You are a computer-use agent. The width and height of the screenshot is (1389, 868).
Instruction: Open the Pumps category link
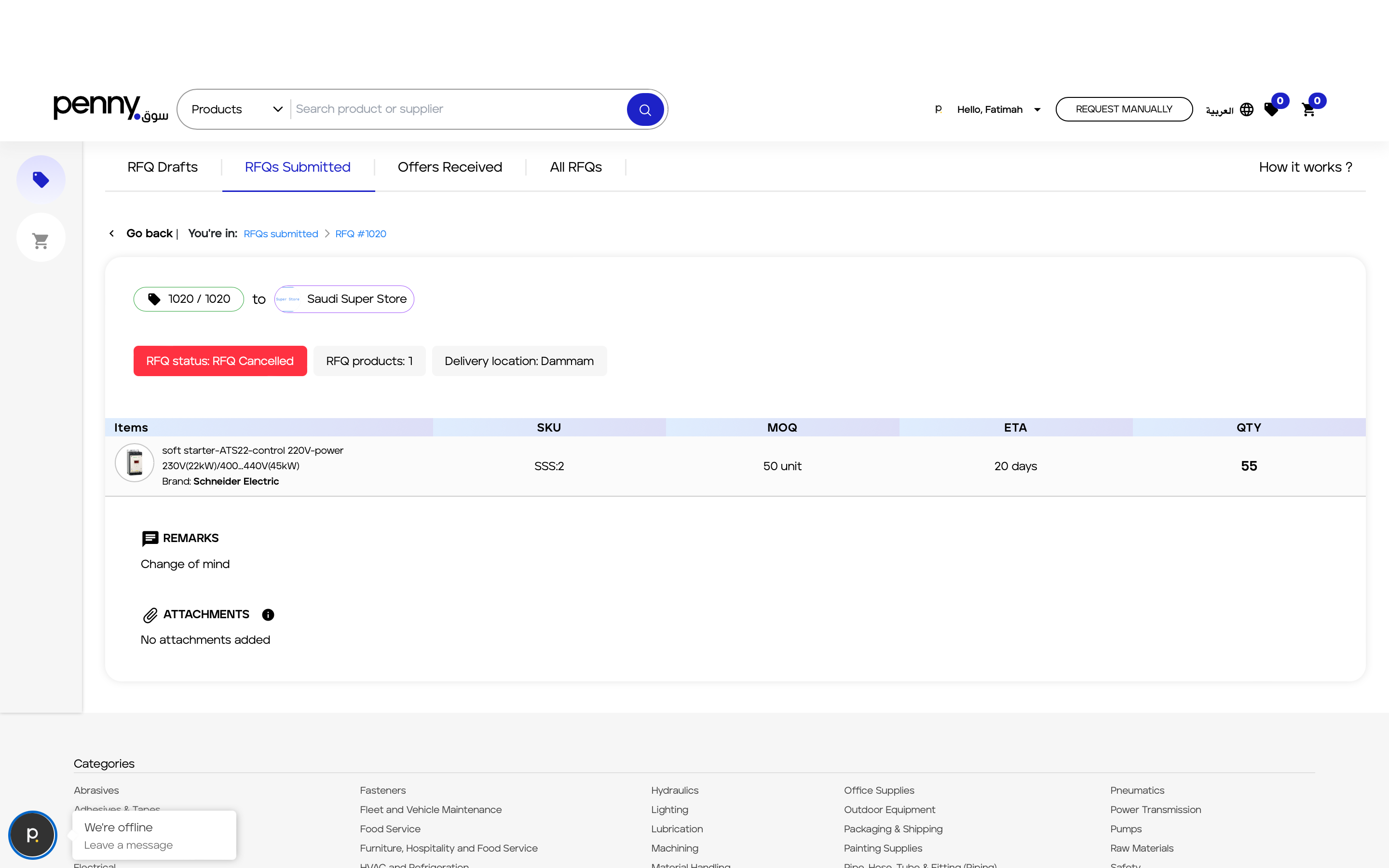pyautogui.click(x=1126, y=829)
